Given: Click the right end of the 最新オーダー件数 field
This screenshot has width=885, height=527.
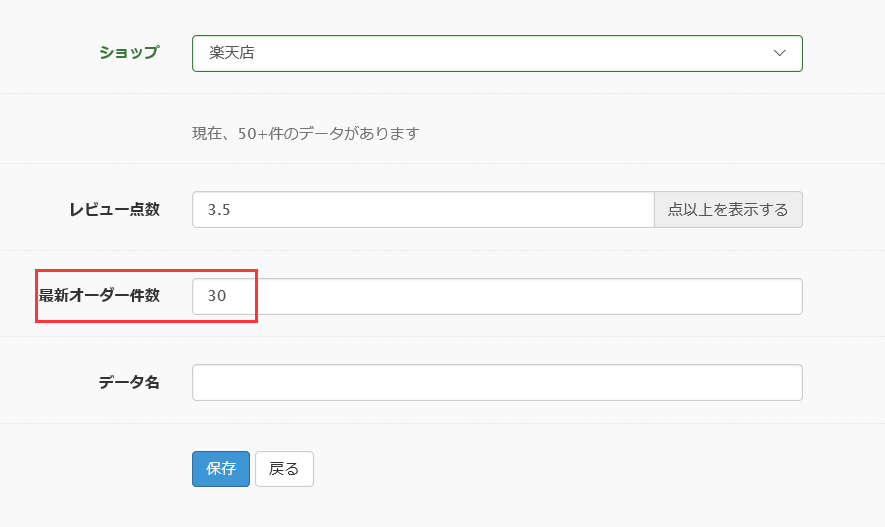Looking at the screenshot, I should click(790, 296).
